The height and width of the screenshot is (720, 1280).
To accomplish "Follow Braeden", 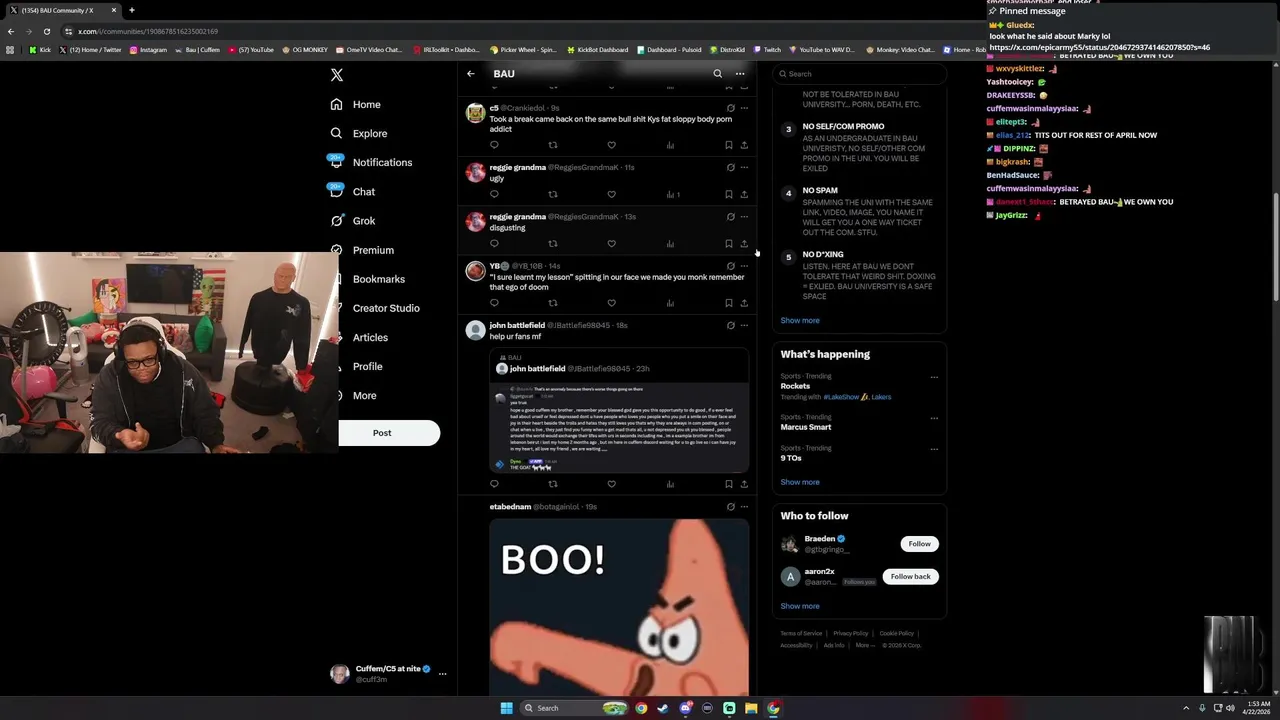I will [x=919, y=544].
